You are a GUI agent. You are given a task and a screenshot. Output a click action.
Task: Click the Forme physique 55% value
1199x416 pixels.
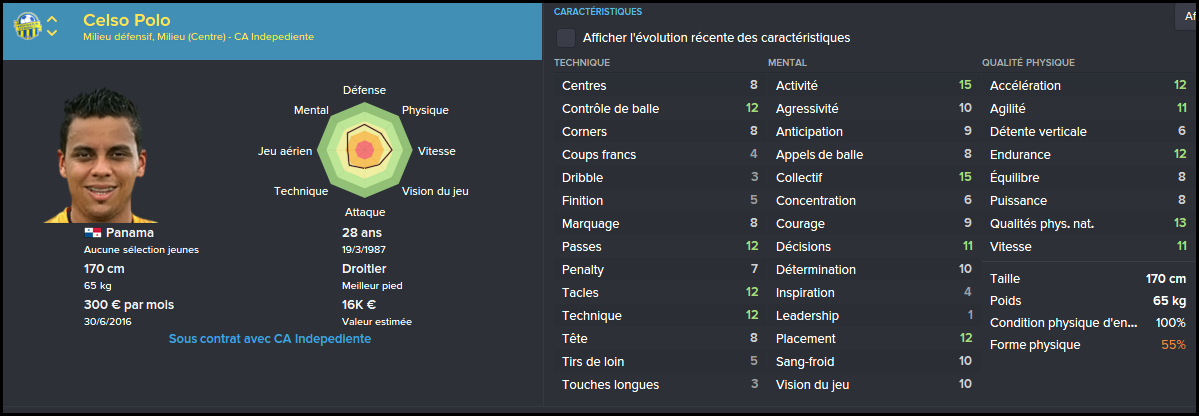click(x=1174, y=345)
